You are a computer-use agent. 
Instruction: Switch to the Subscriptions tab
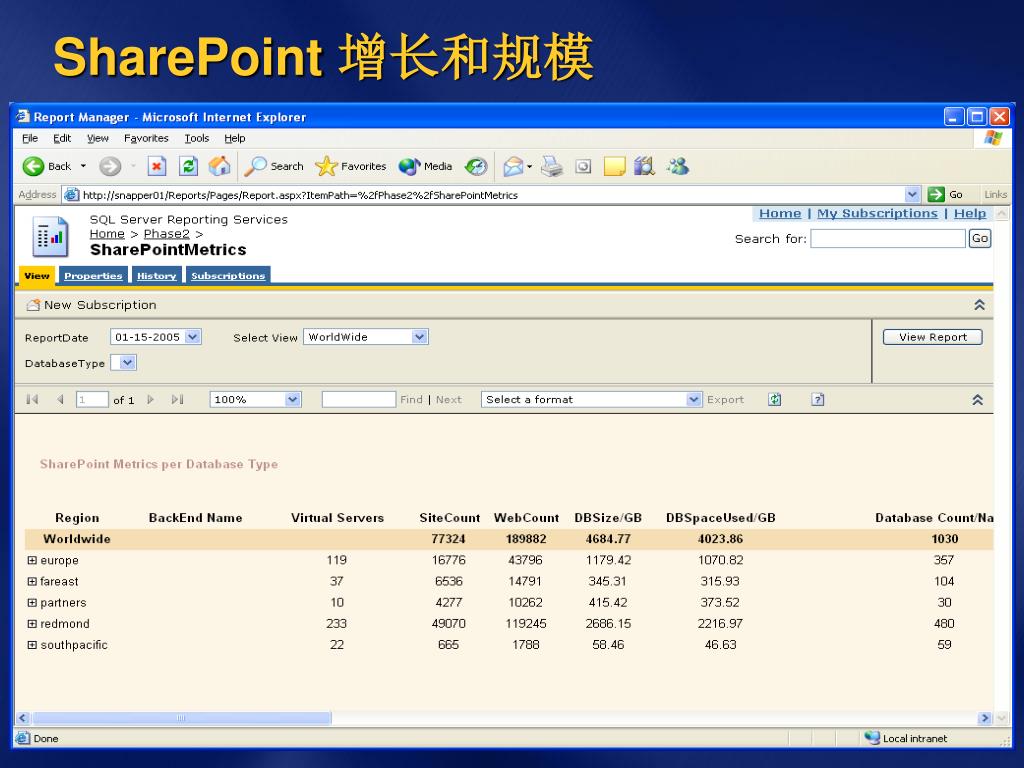tap(228, 276)
